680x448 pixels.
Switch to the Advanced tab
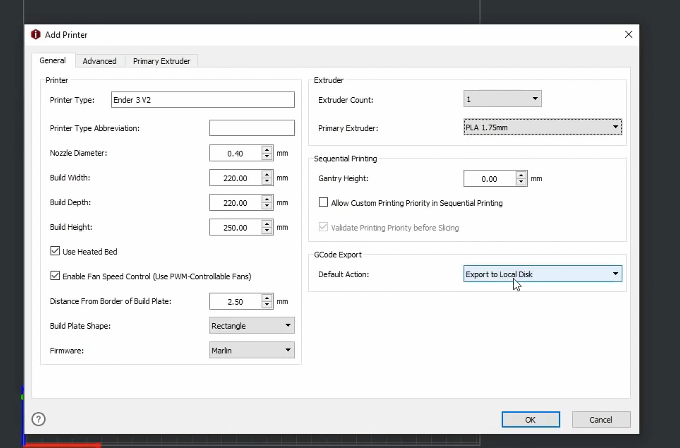(99, 61)
